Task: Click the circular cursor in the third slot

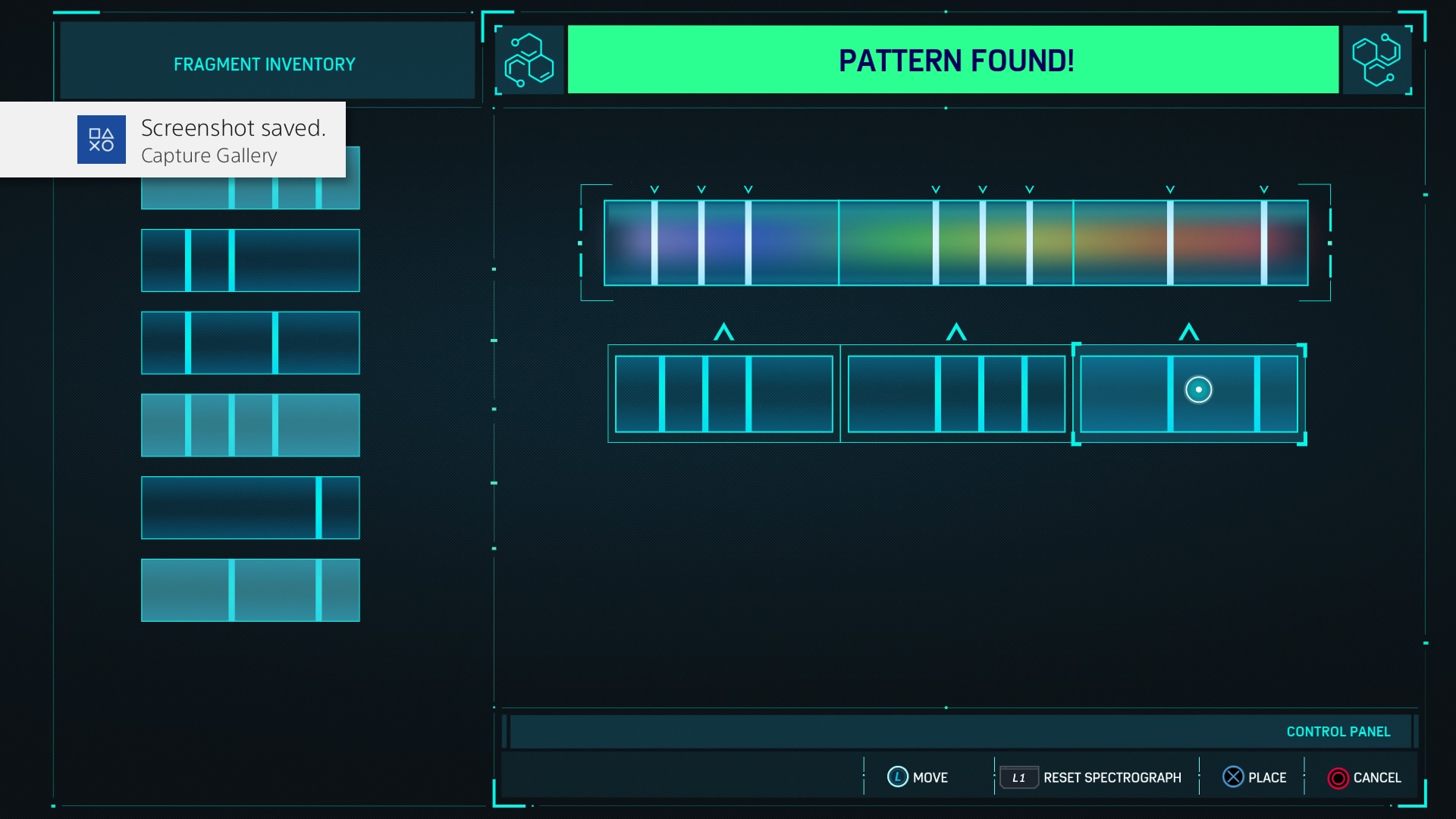Action: point(1198,390)
